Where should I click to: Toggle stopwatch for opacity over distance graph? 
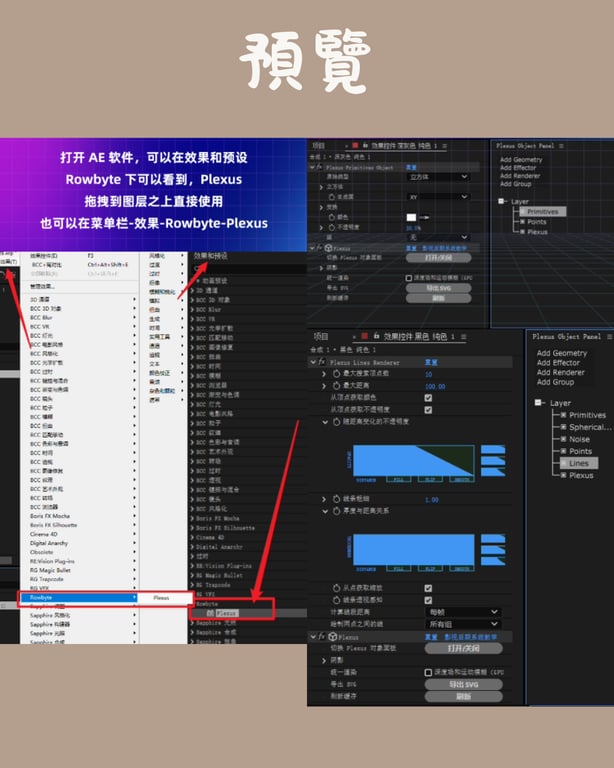tap(336, 422)
